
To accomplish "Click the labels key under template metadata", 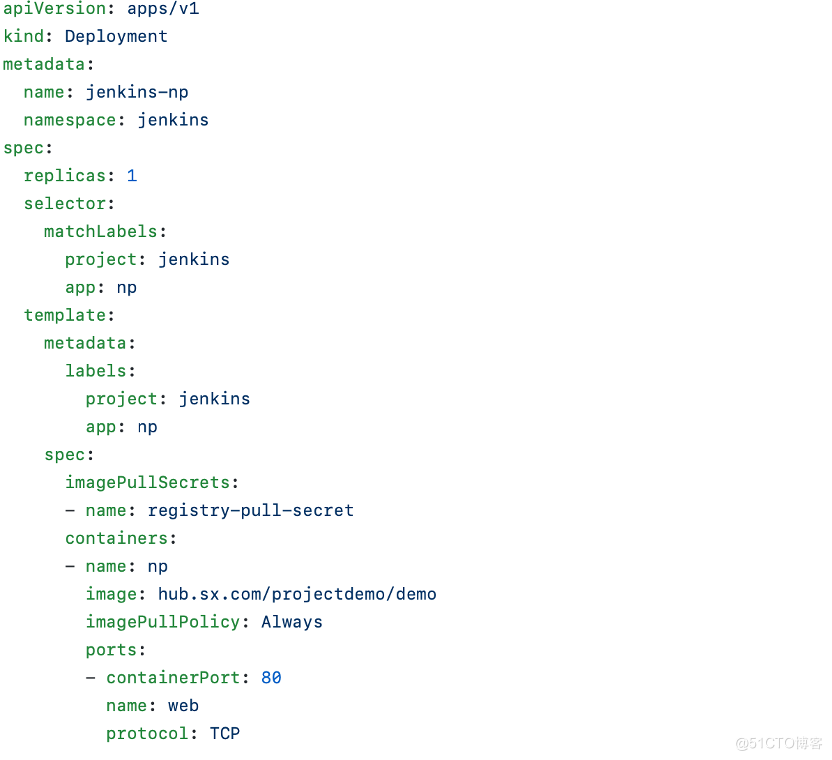I will 96,370.
